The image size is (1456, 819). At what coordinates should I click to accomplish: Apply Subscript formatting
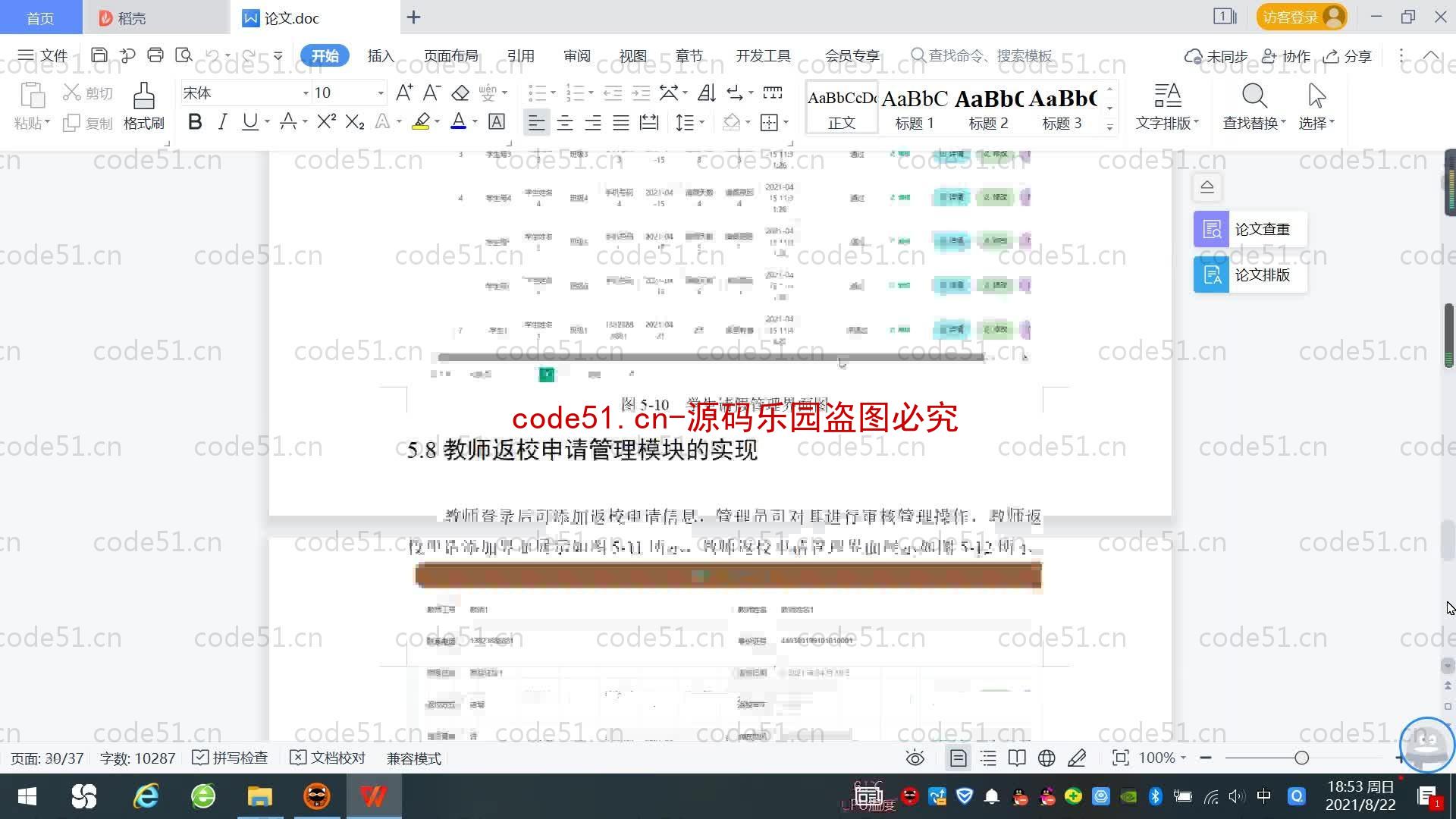click(355, 122)
